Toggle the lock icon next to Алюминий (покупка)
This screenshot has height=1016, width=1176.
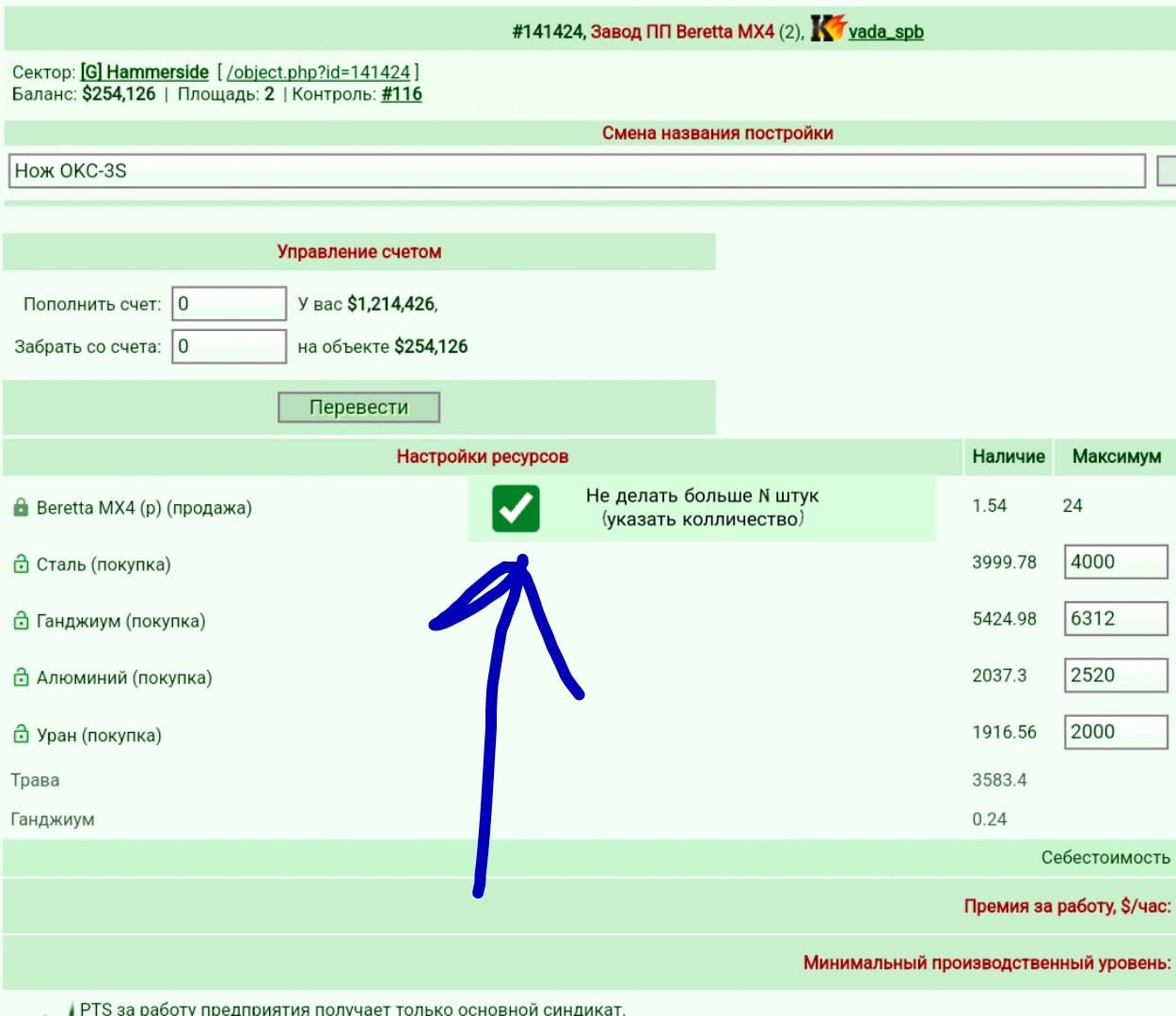[21, 677]
